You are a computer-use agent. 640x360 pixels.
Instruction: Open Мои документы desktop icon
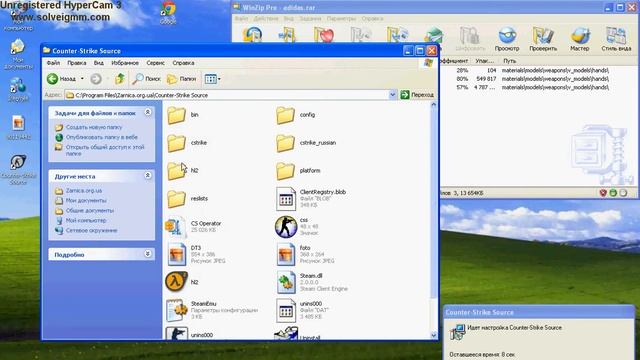[18, 54]
